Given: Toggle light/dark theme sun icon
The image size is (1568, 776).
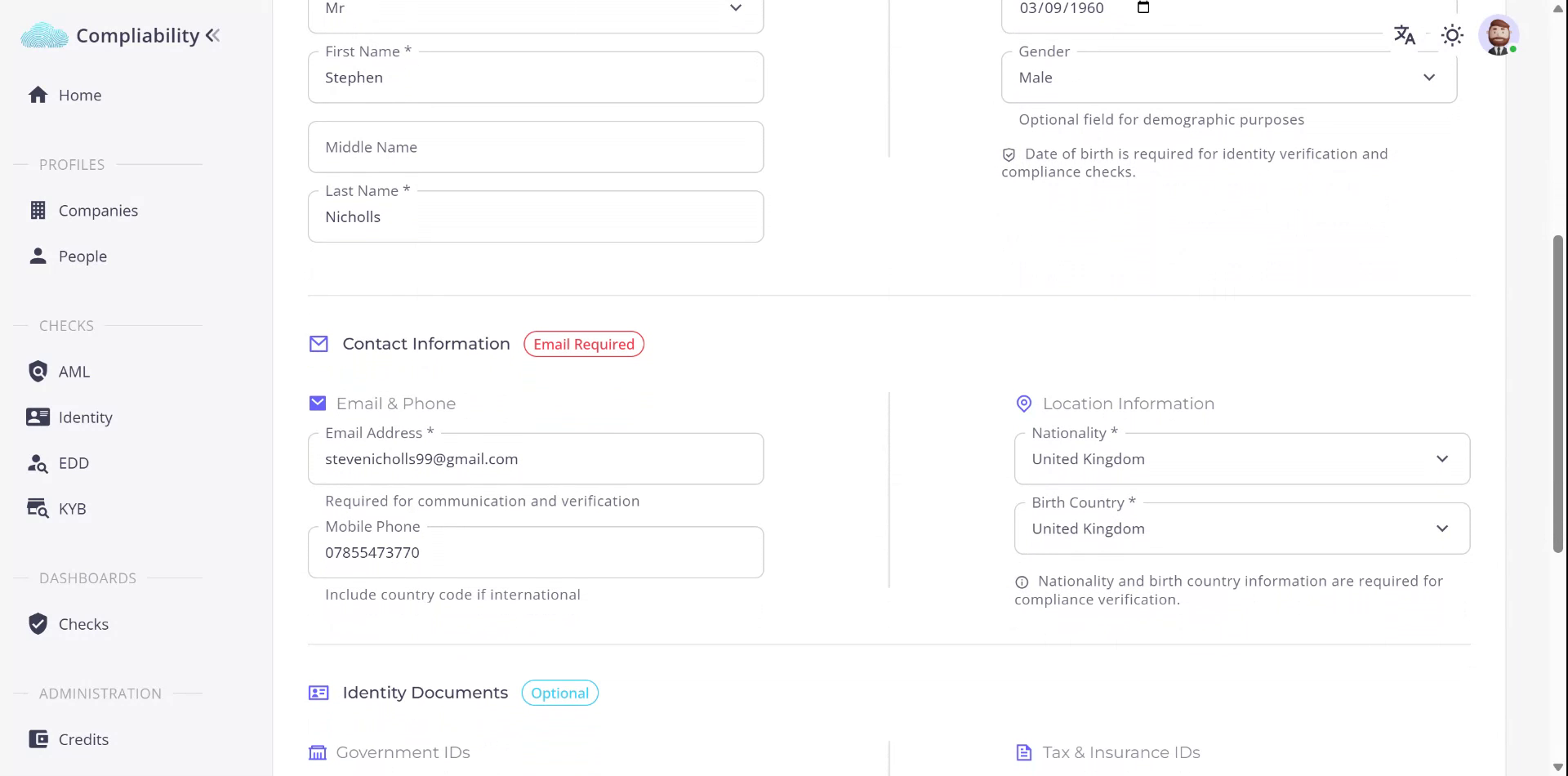Looking at the screenshot, I should point(1452,35).
